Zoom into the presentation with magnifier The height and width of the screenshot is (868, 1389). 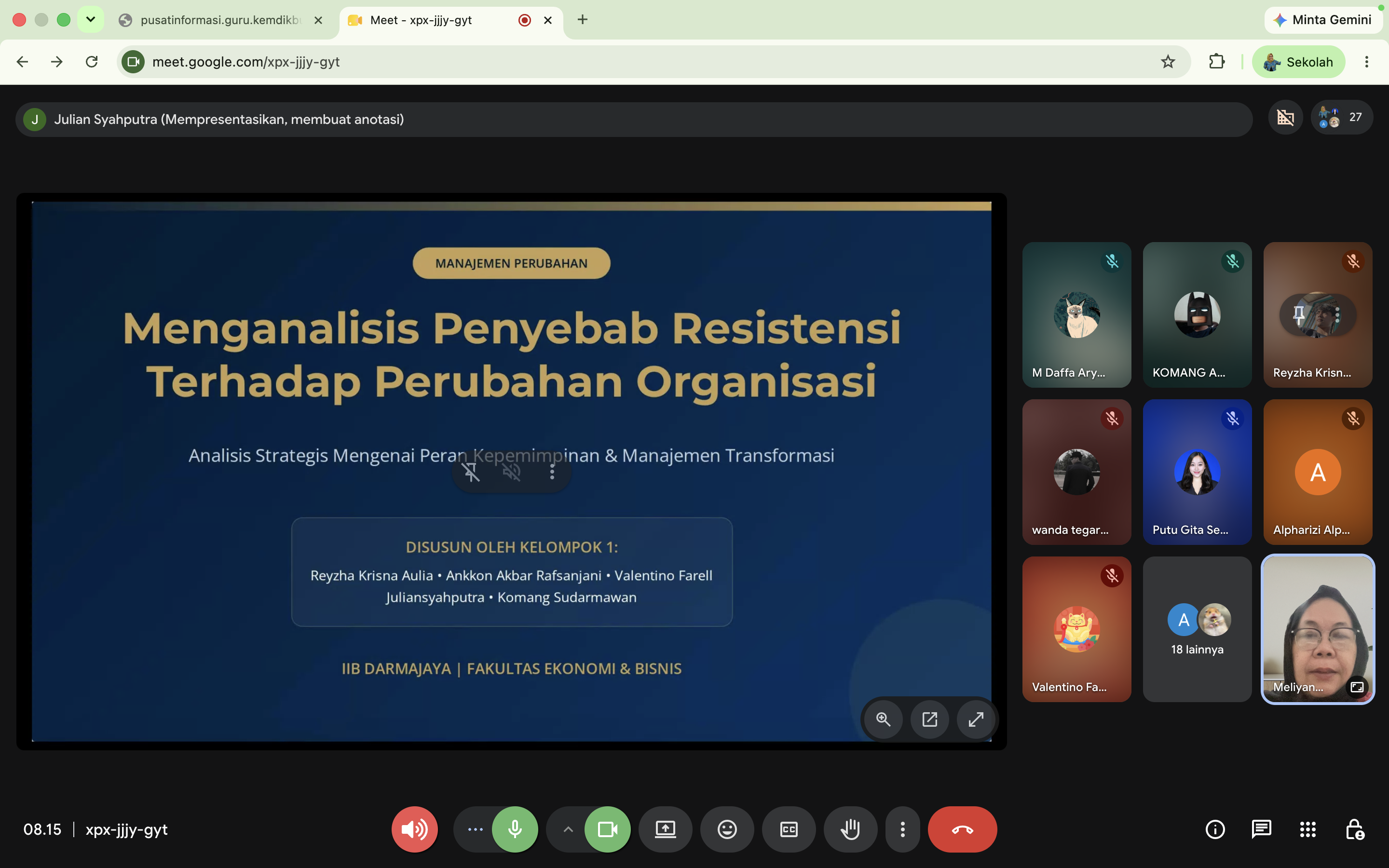click(884, 719)
